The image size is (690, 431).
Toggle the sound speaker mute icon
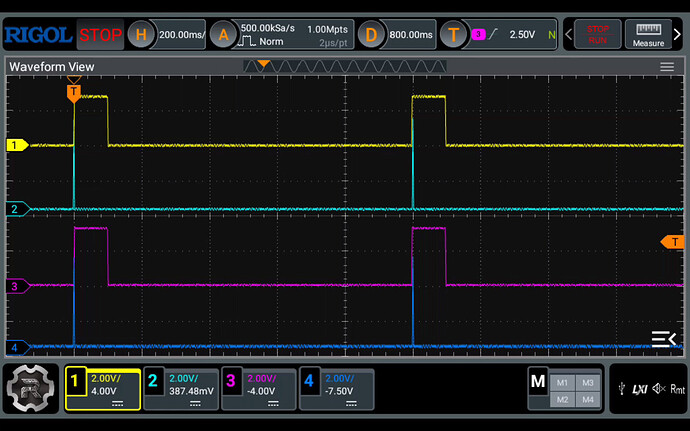657,388
